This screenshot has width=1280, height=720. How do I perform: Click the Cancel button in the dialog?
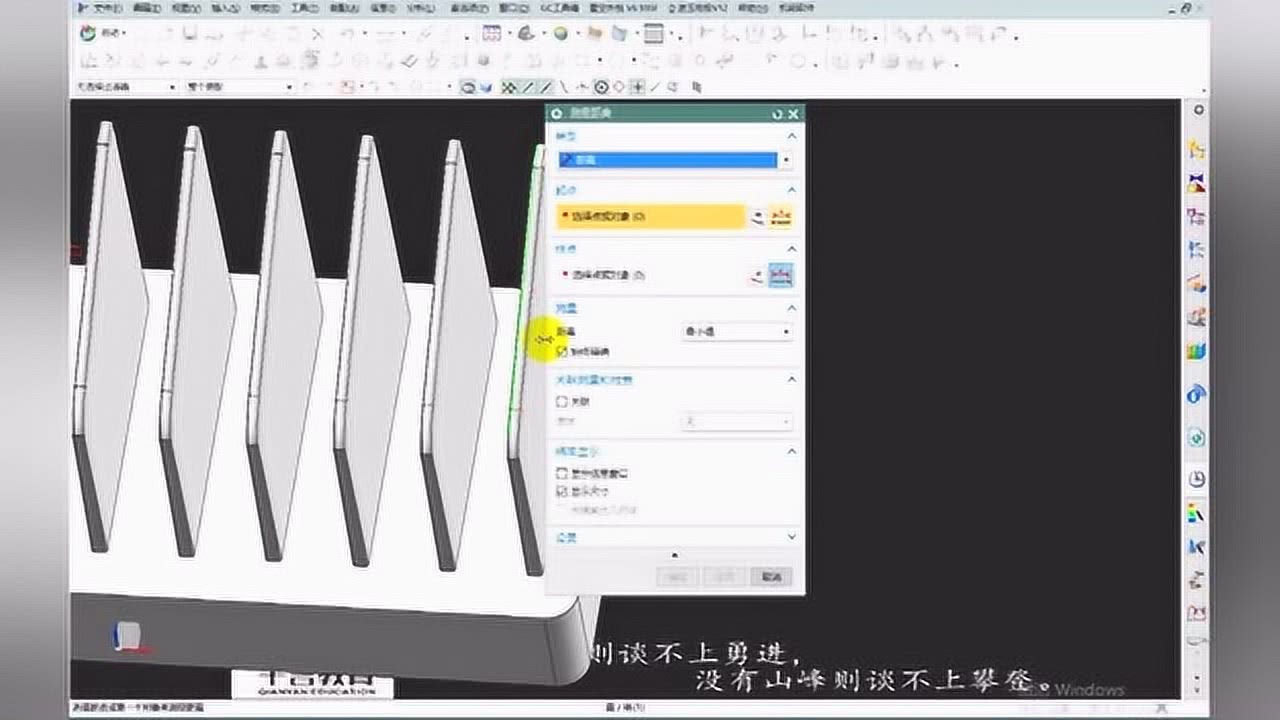point(771,577)
